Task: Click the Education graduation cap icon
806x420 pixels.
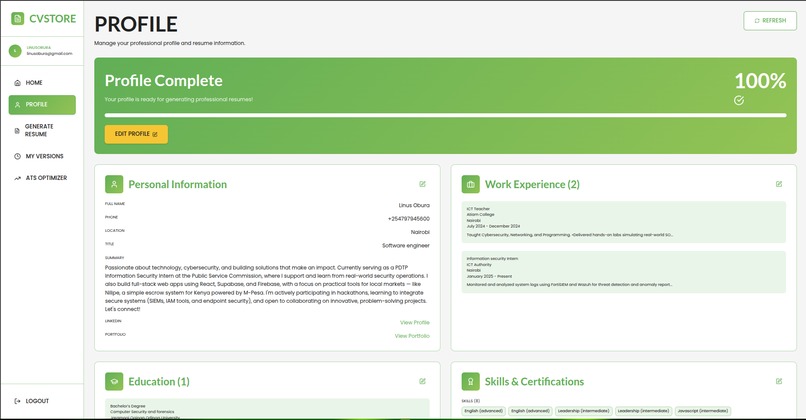Action: click(114, 381)
